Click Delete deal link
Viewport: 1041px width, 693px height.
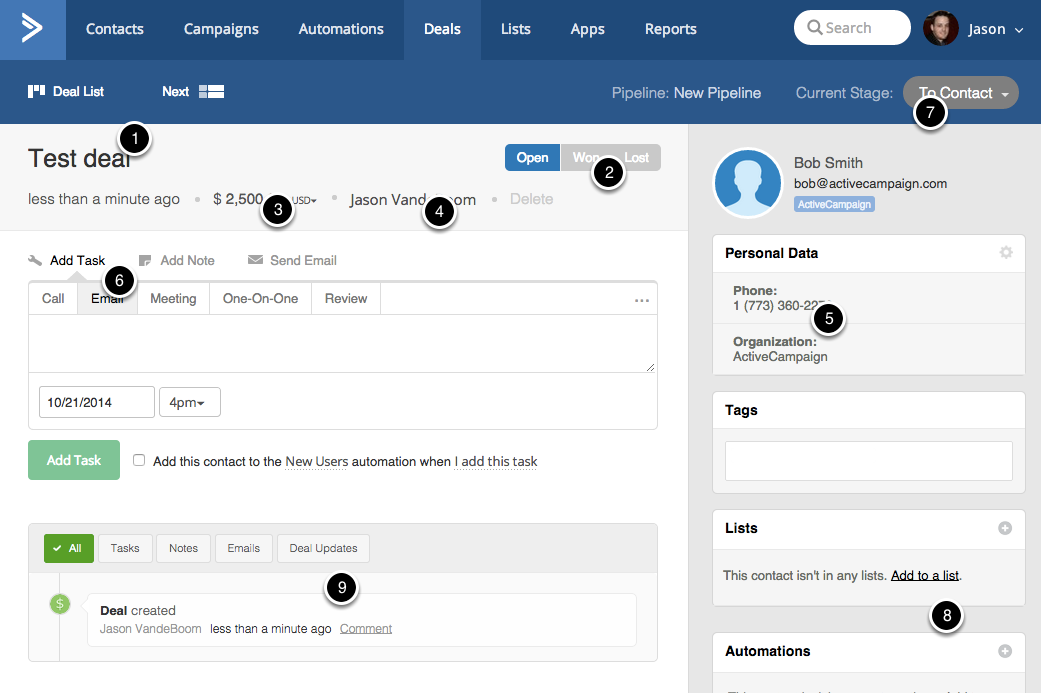click(531, 199)
